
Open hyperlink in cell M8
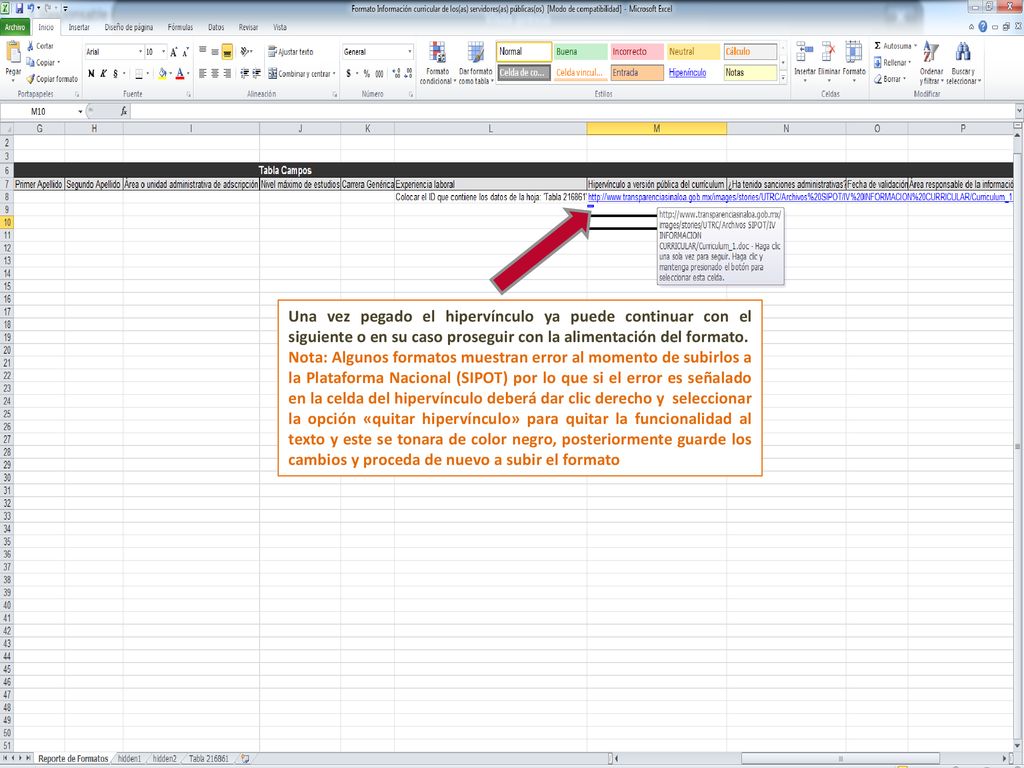pyautogui.click(x=800, y=197)
